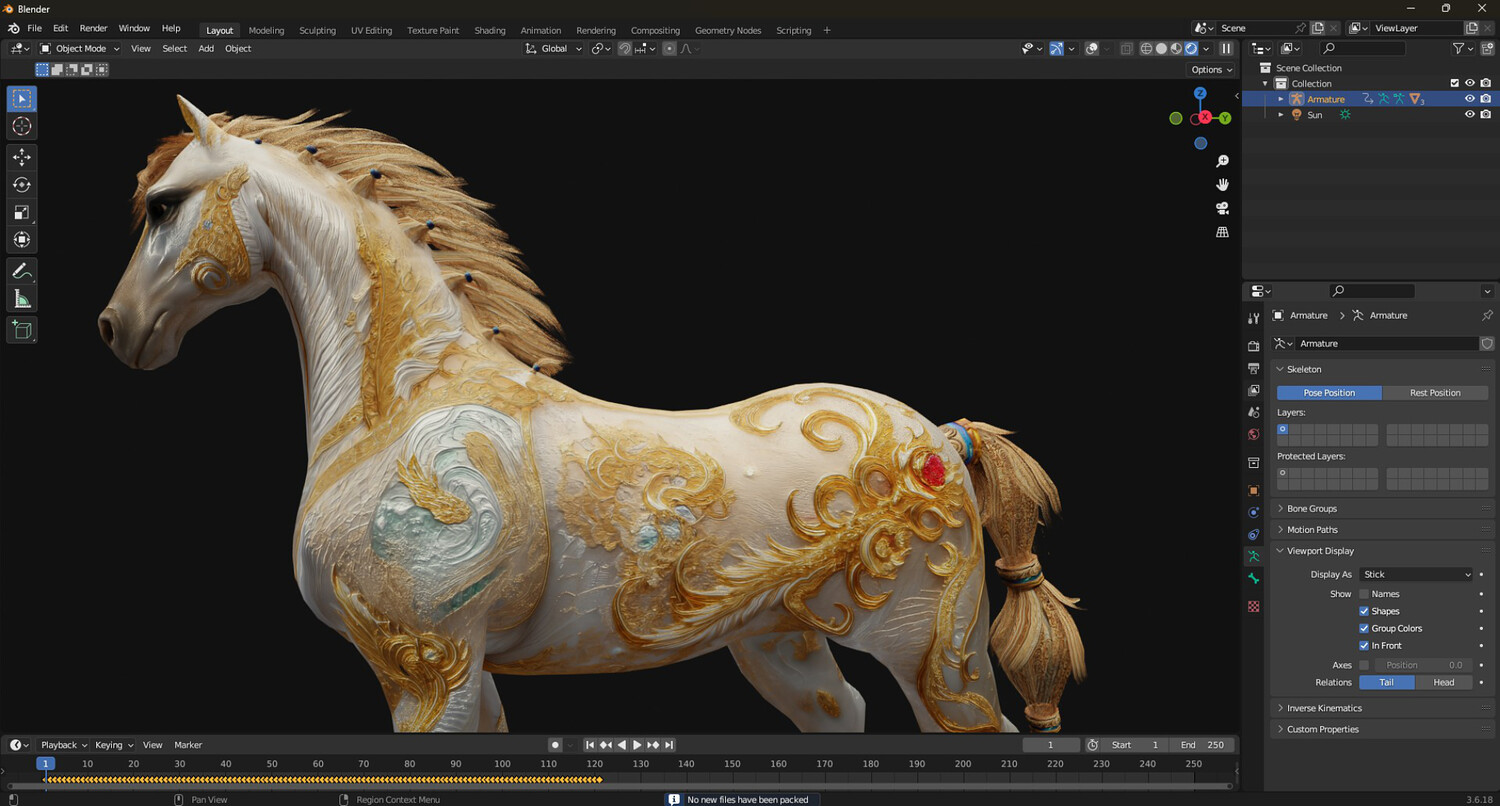The width and height of the screenshot is (1500, 806).
Task: Open the Keying popover in the timeline
Action: point(113,745)
